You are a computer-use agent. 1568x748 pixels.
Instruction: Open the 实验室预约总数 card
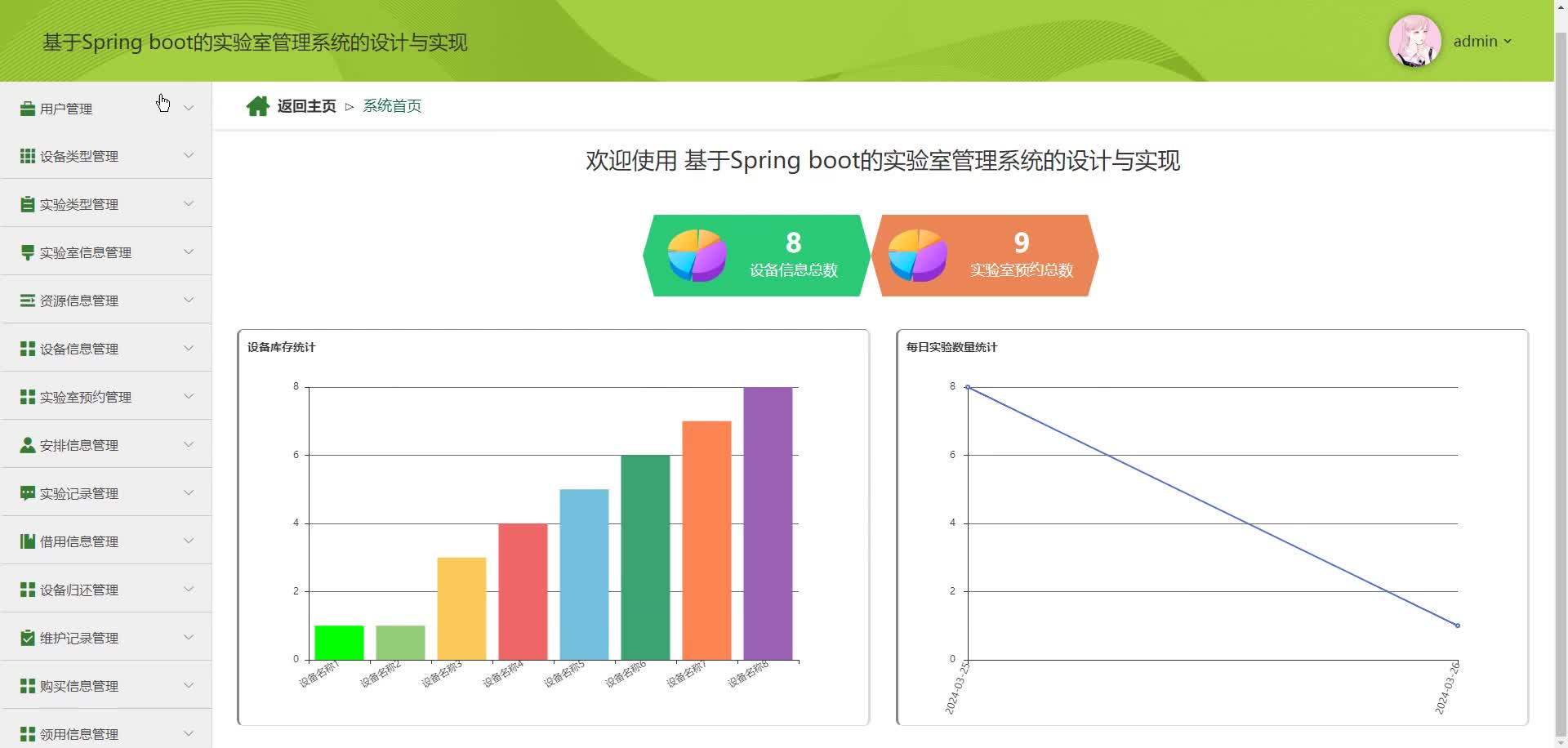click(985, 256)
